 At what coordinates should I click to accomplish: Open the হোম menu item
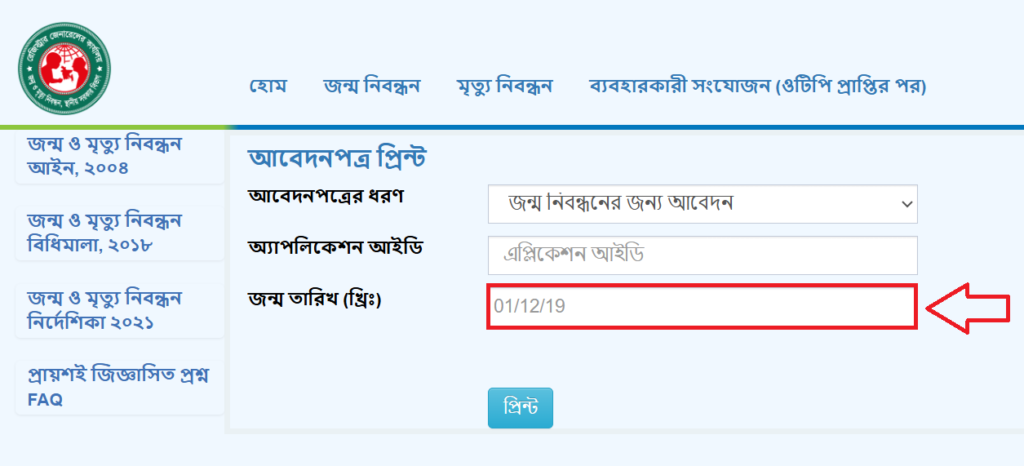(x=268, y=86)
